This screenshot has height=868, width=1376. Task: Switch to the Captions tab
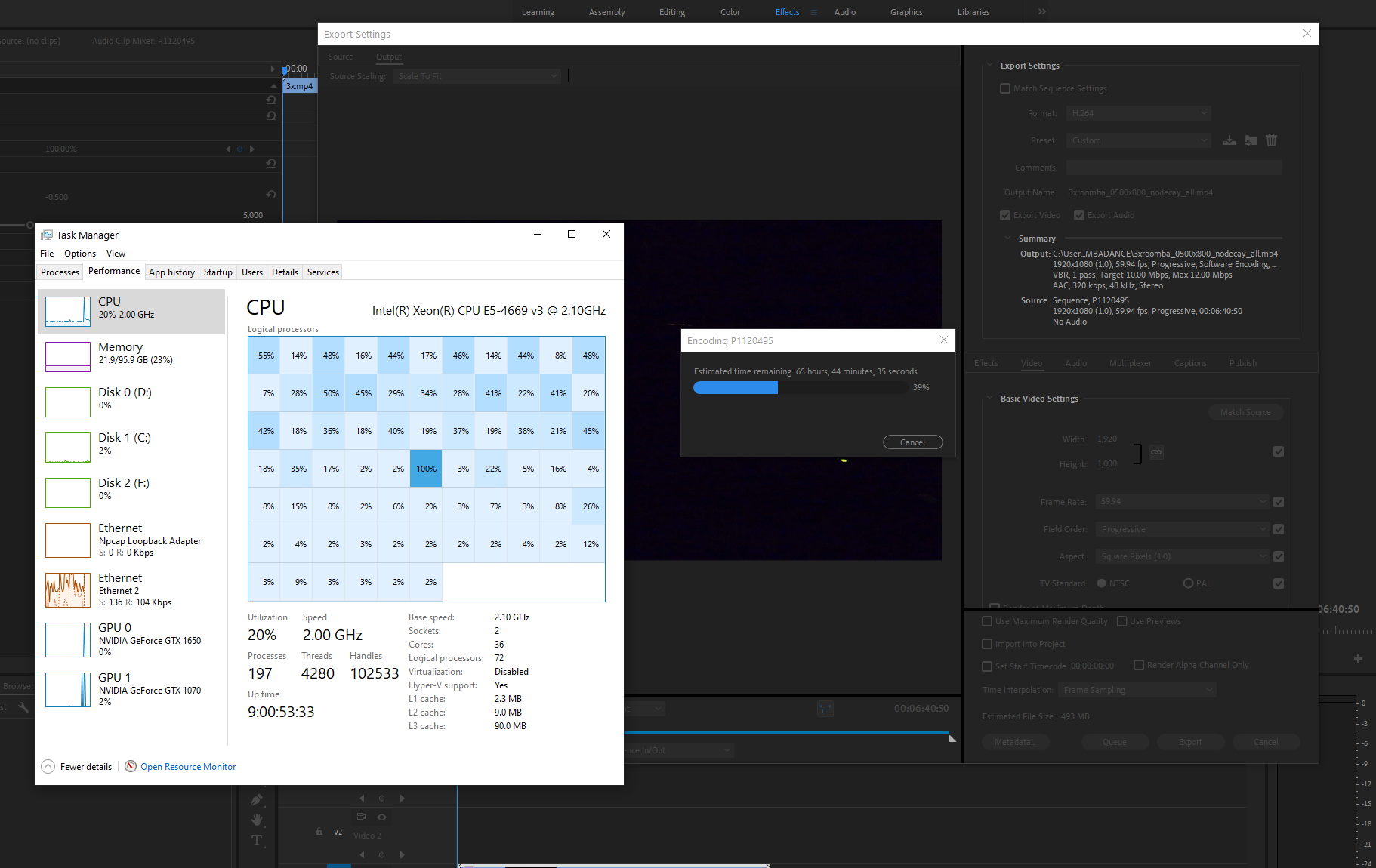(x=1190, y=363)
